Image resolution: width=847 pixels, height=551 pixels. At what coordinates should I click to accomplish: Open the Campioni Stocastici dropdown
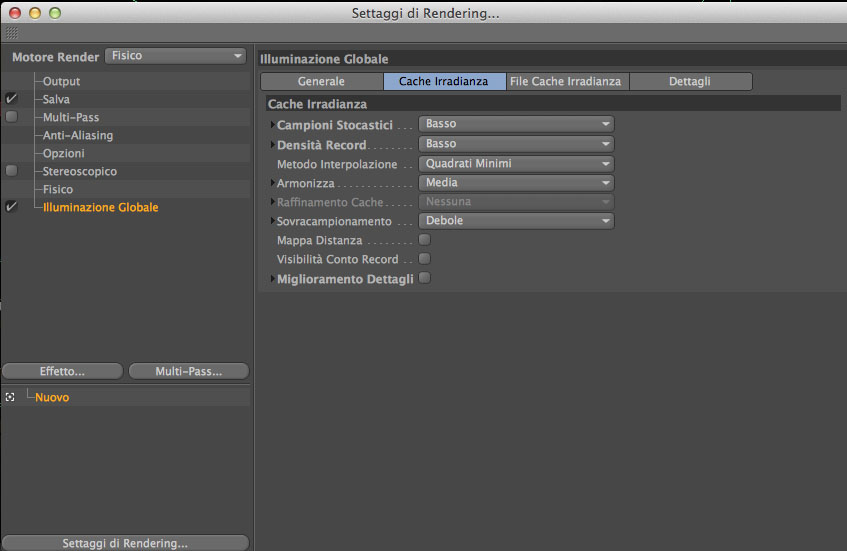pyautogui.click(x=516, y=124)
